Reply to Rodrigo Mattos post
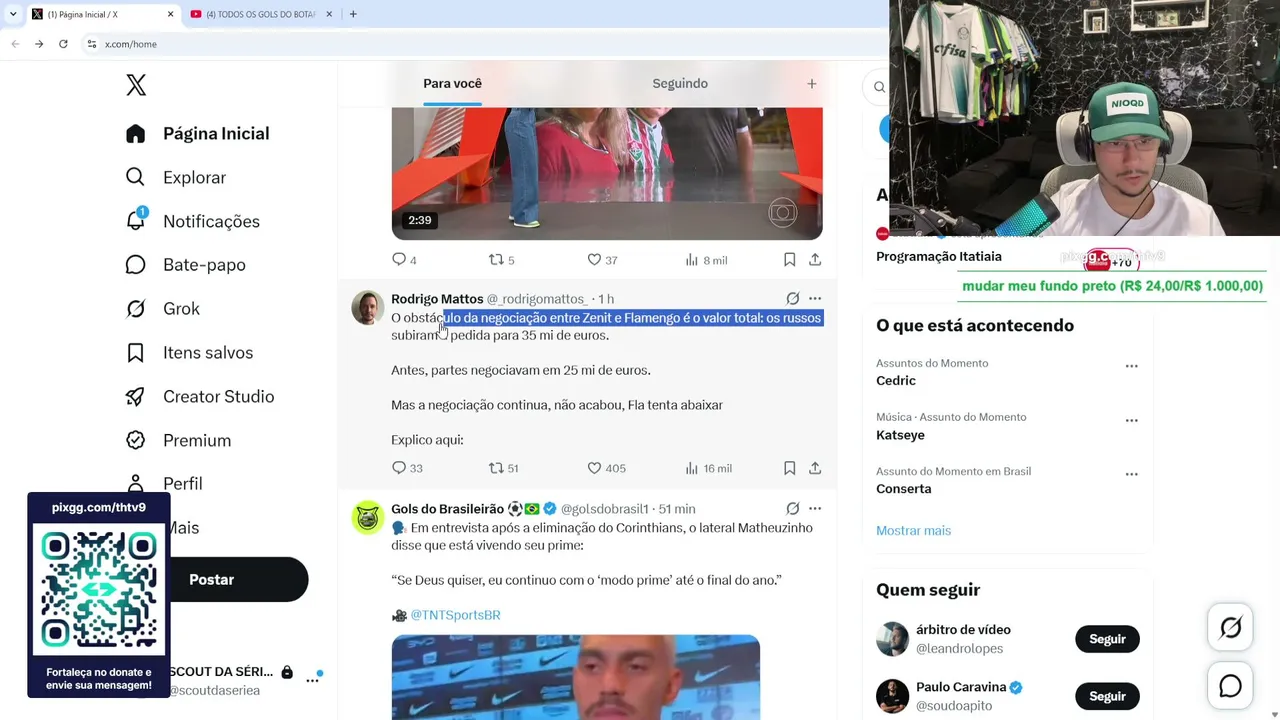Viewport: 1280px width, 720px height. 399,468
